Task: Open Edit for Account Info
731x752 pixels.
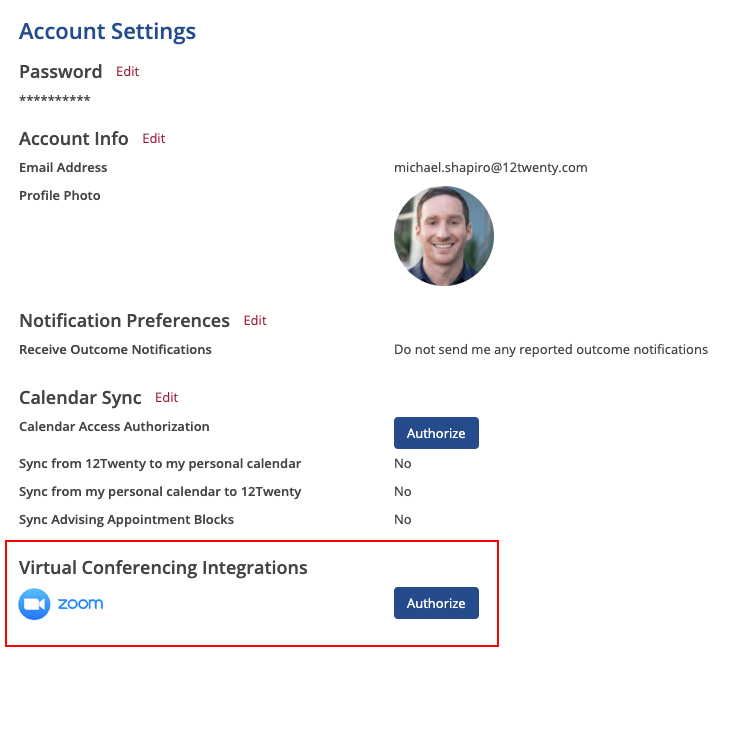Action: pos(153,139)
